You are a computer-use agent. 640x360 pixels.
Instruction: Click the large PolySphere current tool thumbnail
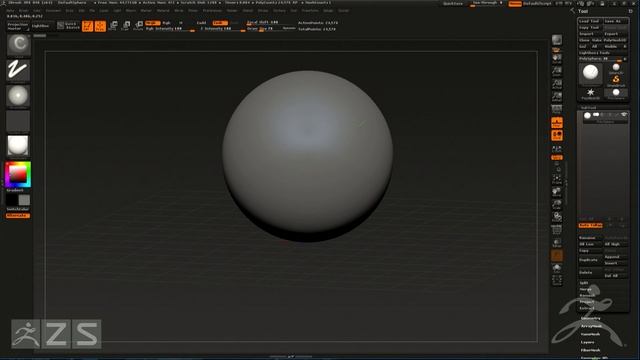click(591, 73)
